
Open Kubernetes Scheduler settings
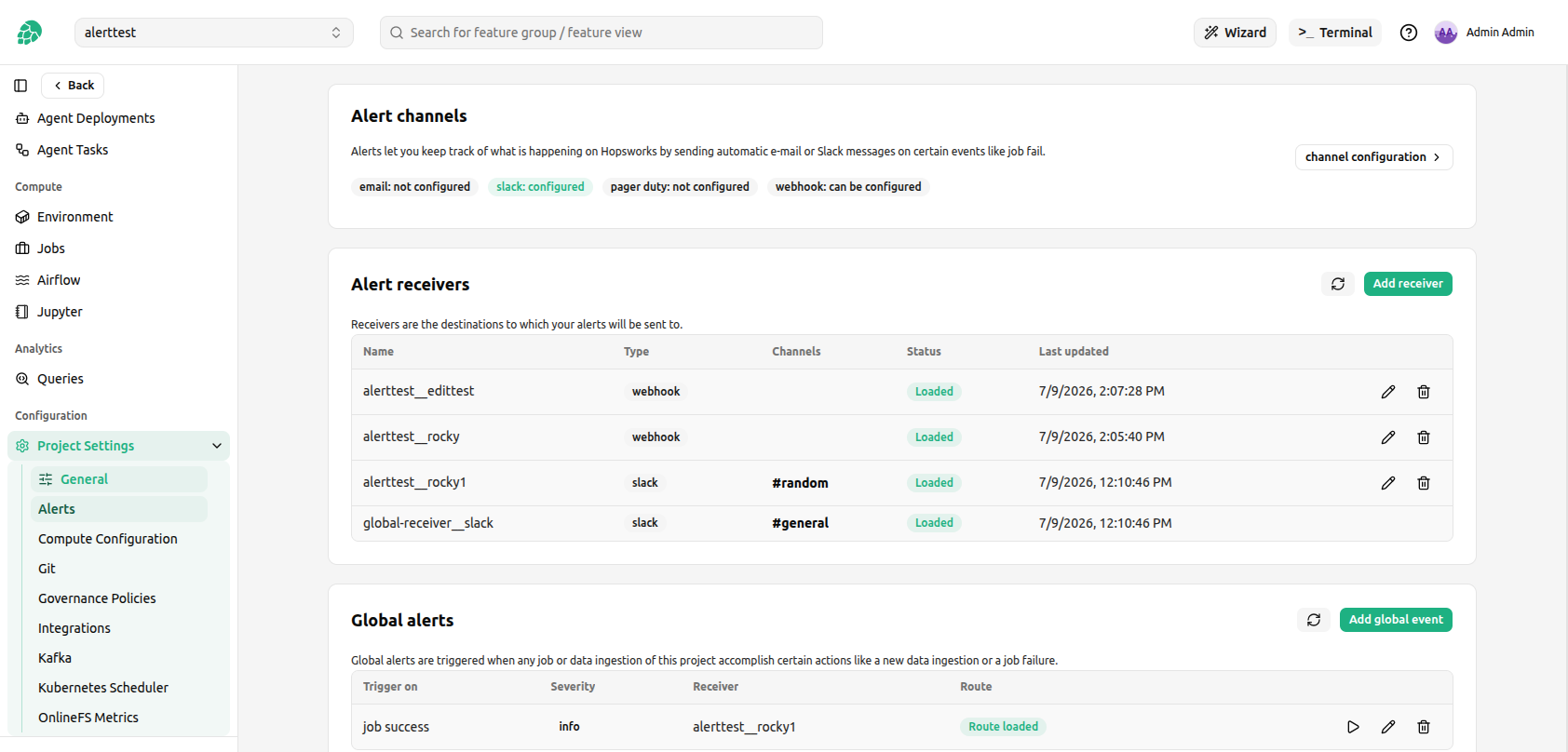tap(103, 688)
